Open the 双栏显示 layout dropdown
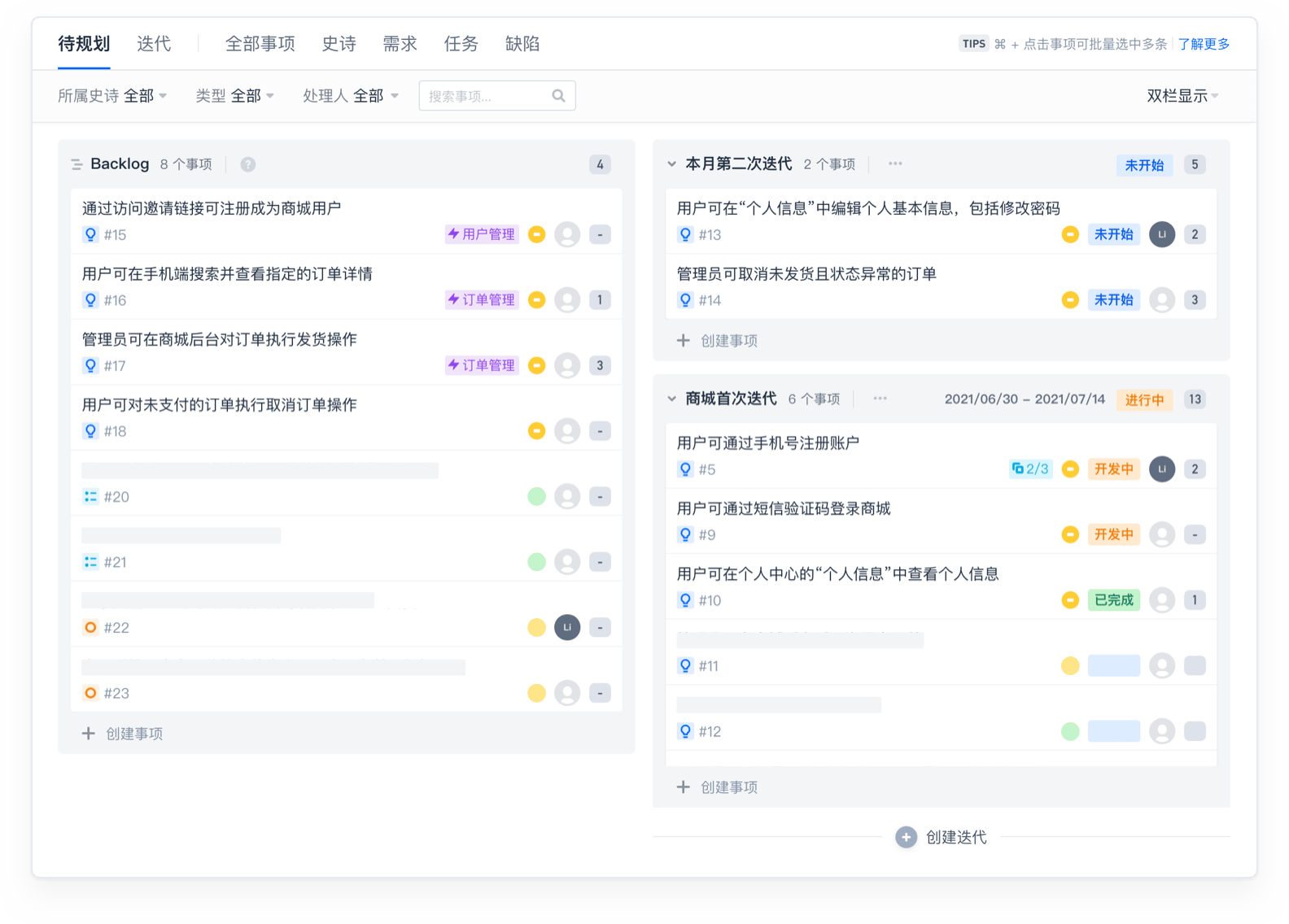1289x924 pixels. 1182,96
